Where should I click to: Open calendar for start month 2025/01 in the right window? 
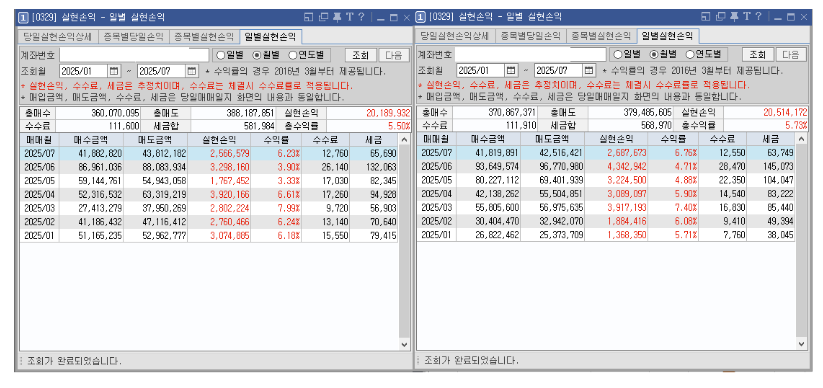511,71
